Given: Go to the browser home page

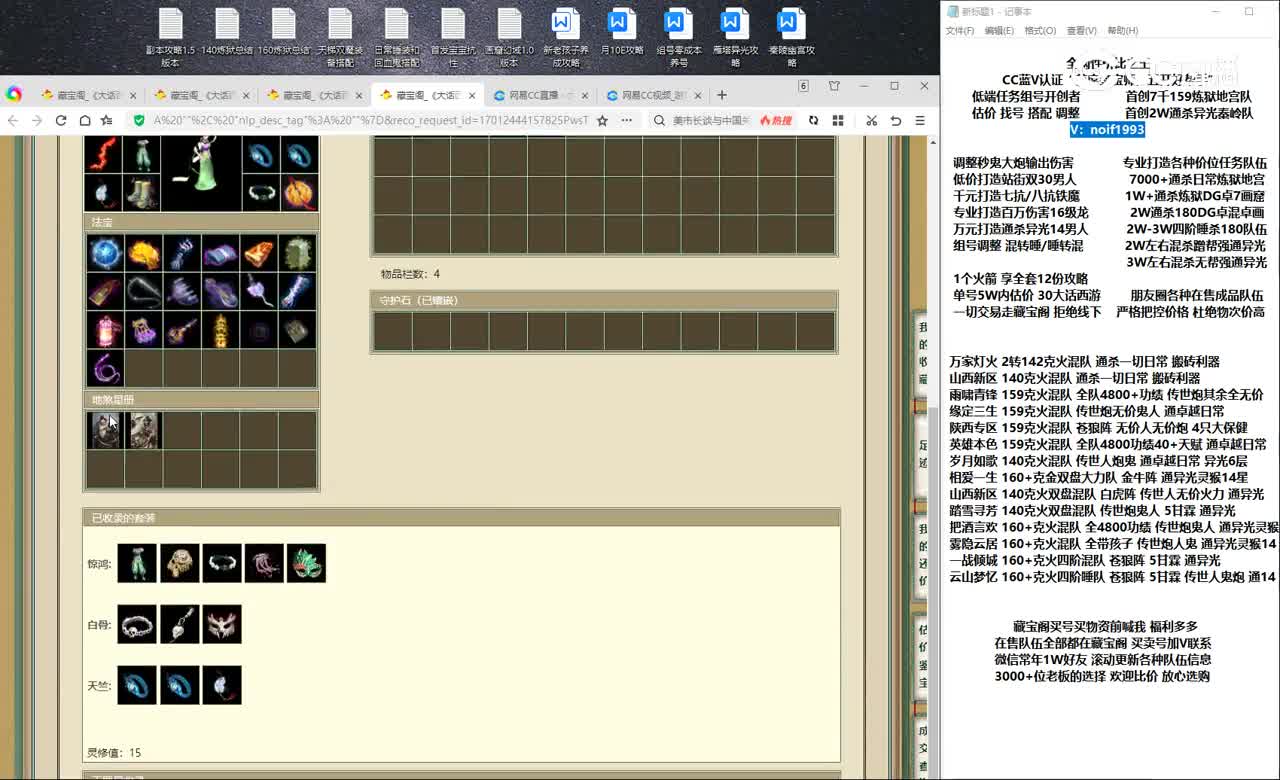Looking at the screenshot, I should coord(85,120).
